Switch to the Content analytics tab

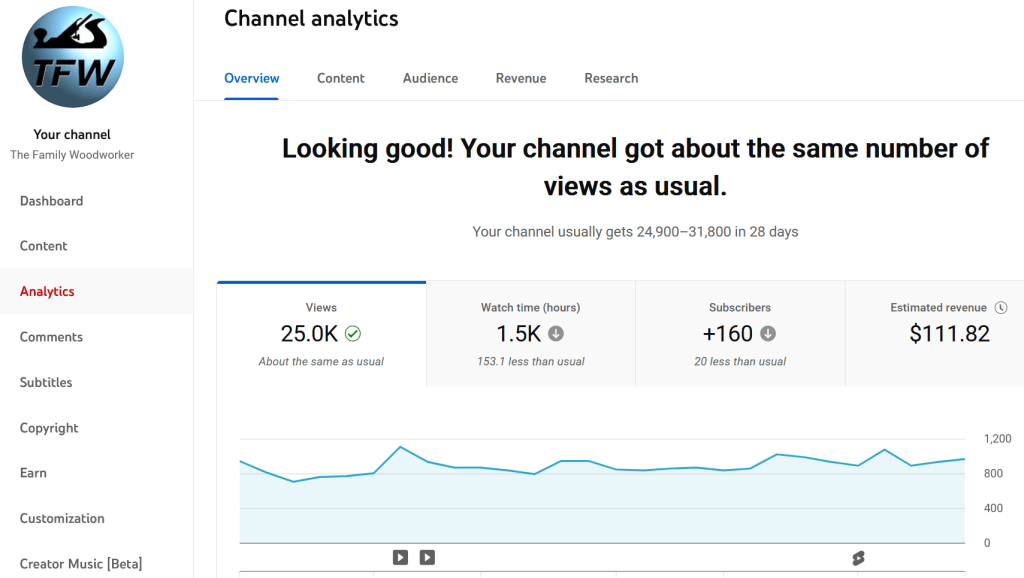point(341,78)
